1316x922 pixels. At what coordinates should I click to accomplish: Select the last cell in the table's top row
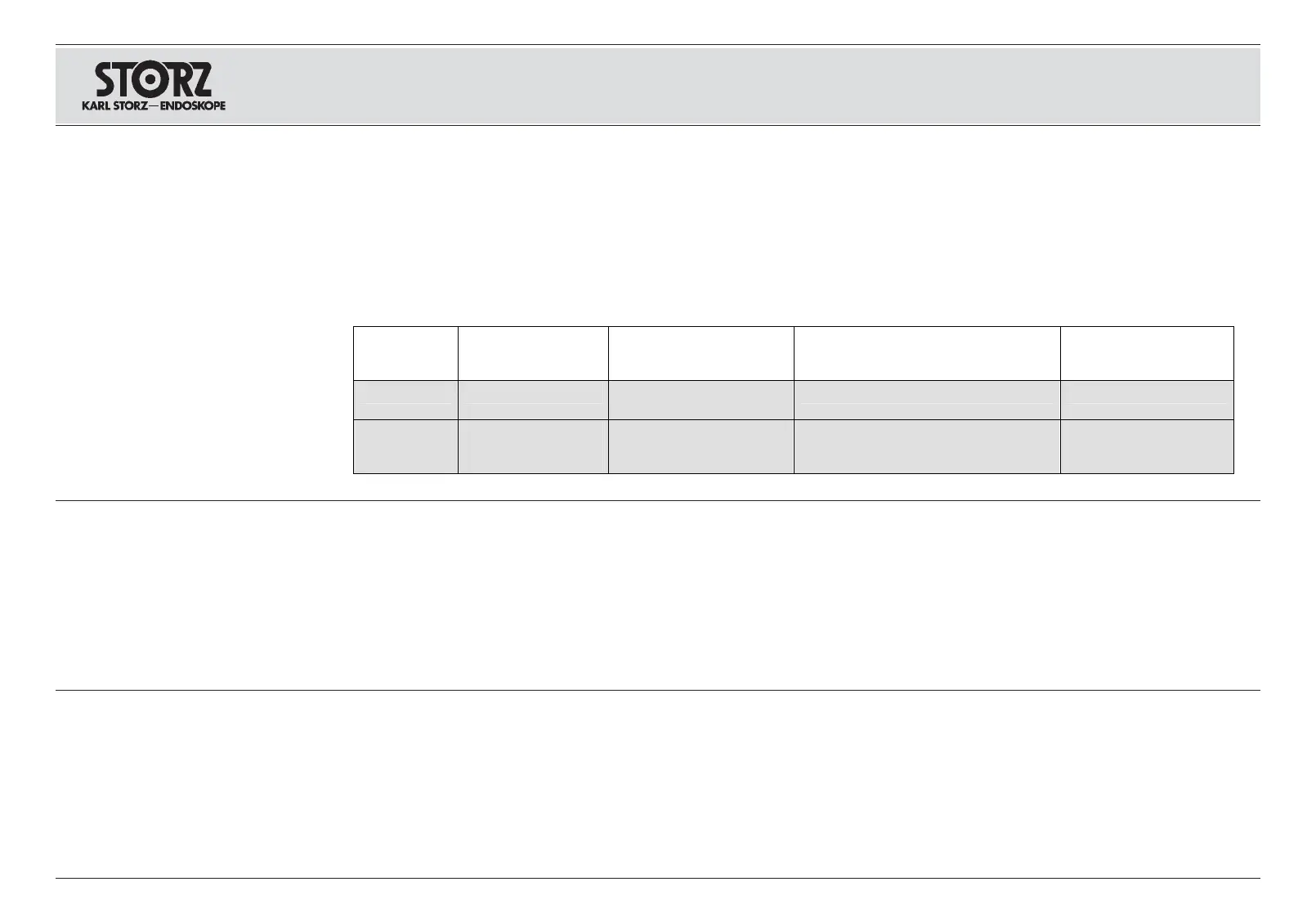[1147, 353]
